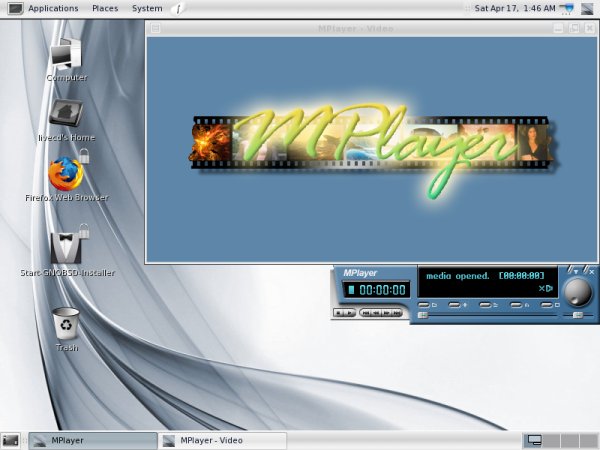Click the 'media opened.' status text

click(458, 276)
